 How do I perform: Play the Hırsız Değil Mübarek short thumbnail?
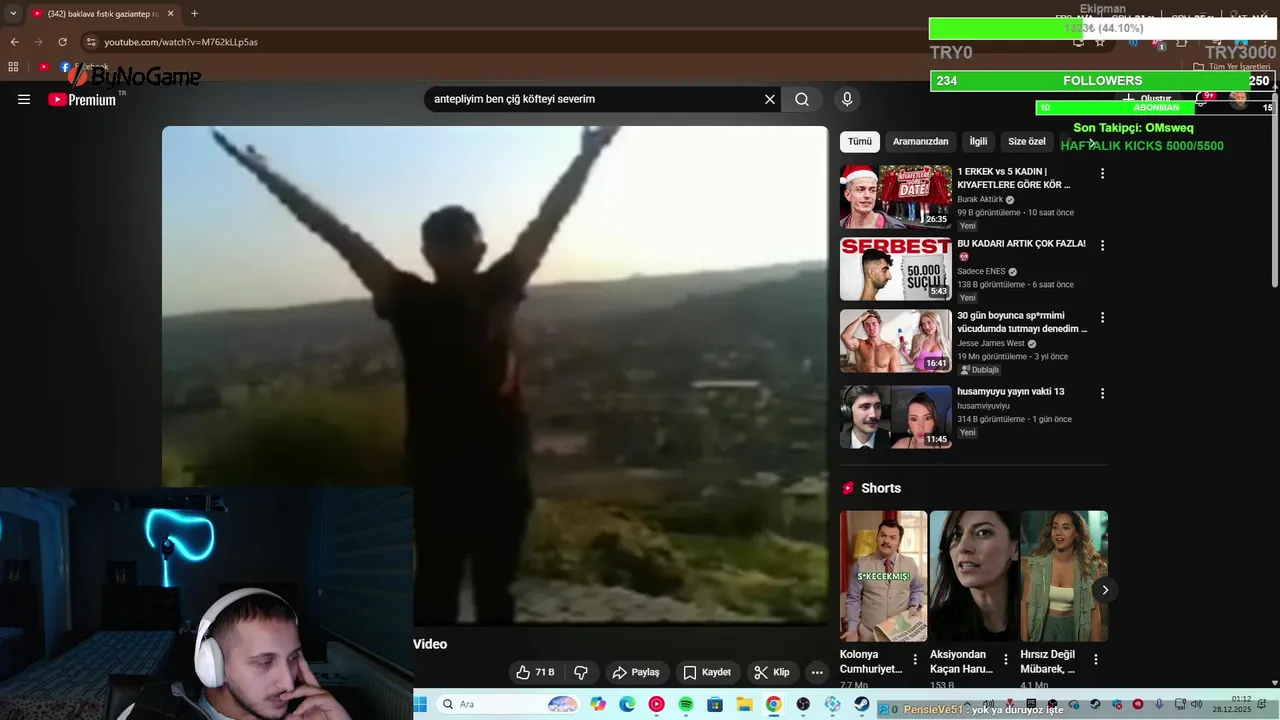(1064, 576)
